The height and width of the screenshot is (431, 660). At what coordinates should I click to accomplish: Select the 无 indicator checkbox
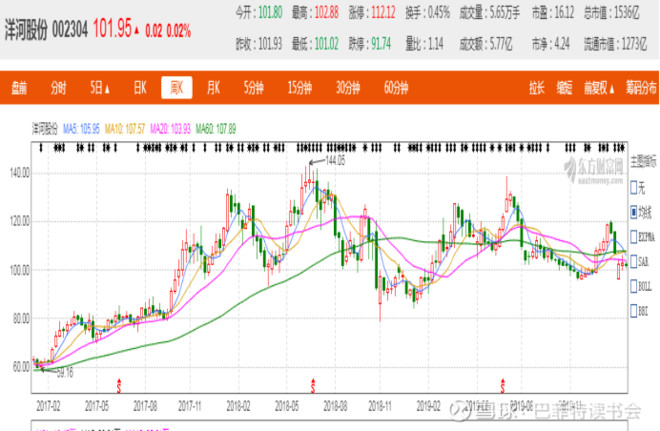(634, 187)
